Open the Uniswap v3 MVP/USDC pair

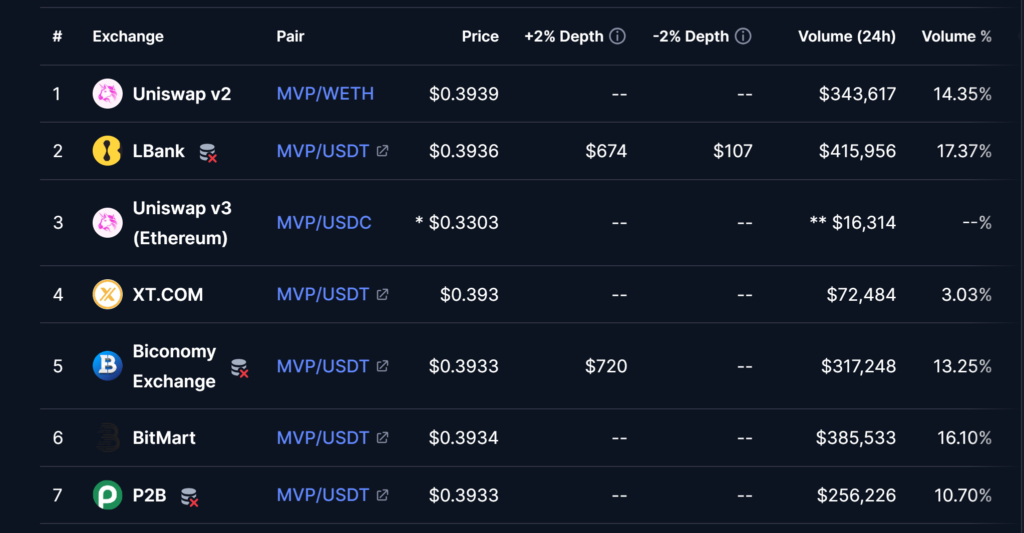[x=324, y=222]
